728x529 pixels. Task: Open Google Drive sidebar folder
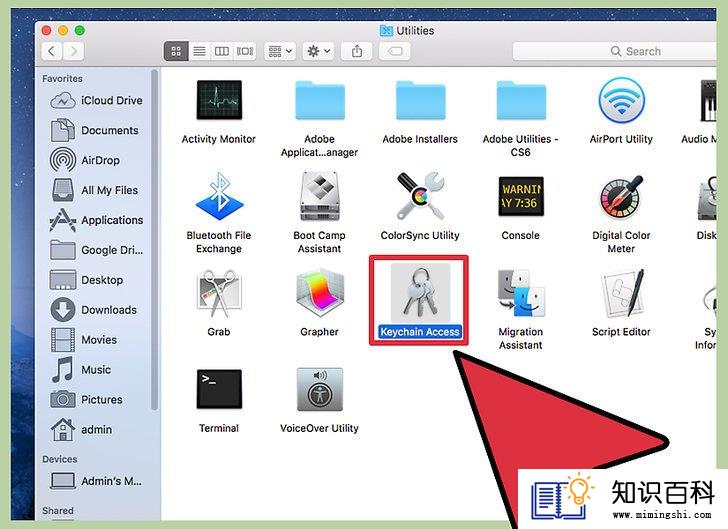click(x=97, y=250)
